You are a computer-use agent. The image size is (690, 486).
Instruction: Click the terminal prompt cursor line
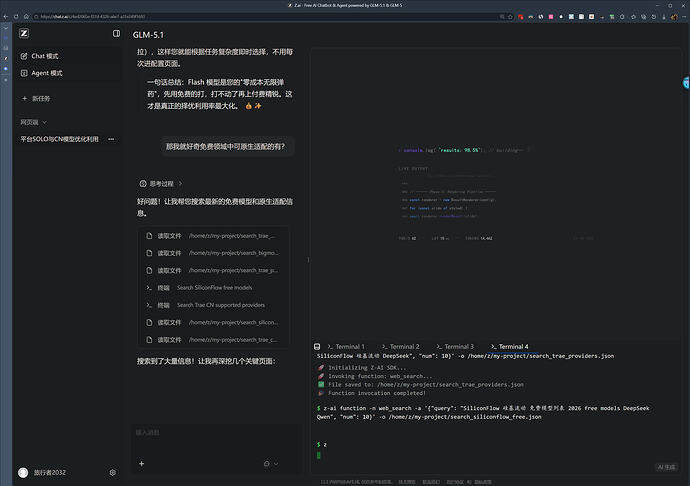(x=319, y=455)
